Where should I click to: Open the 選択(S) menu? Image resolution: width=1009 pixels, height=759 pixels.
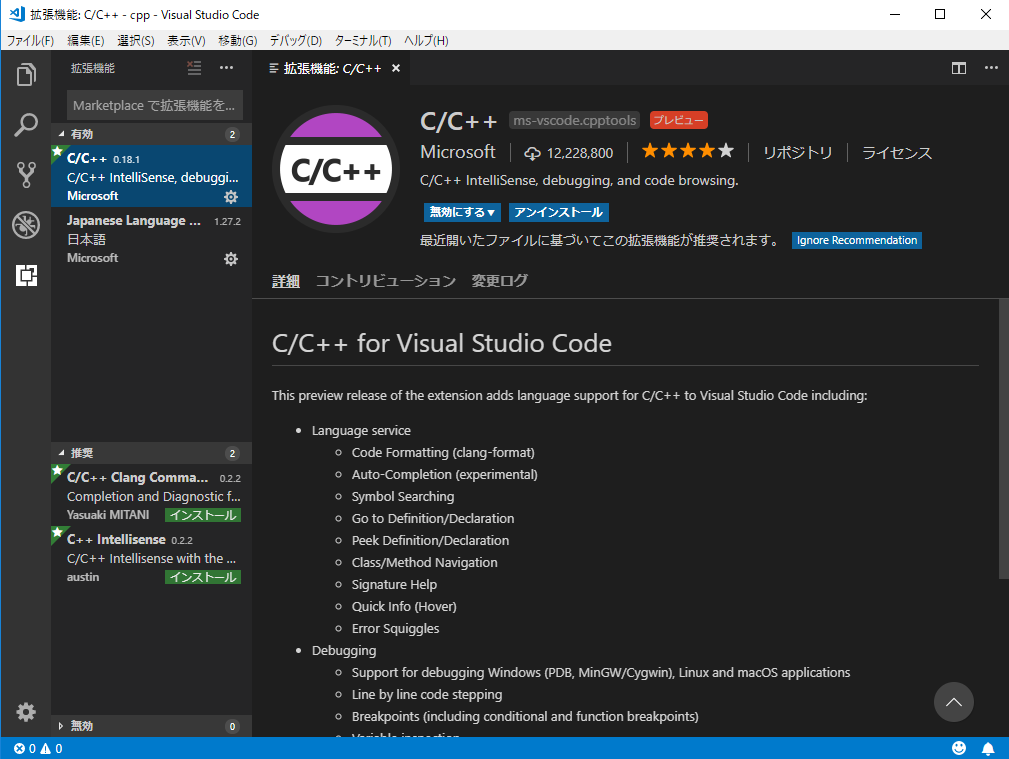(x=136, y=41)
